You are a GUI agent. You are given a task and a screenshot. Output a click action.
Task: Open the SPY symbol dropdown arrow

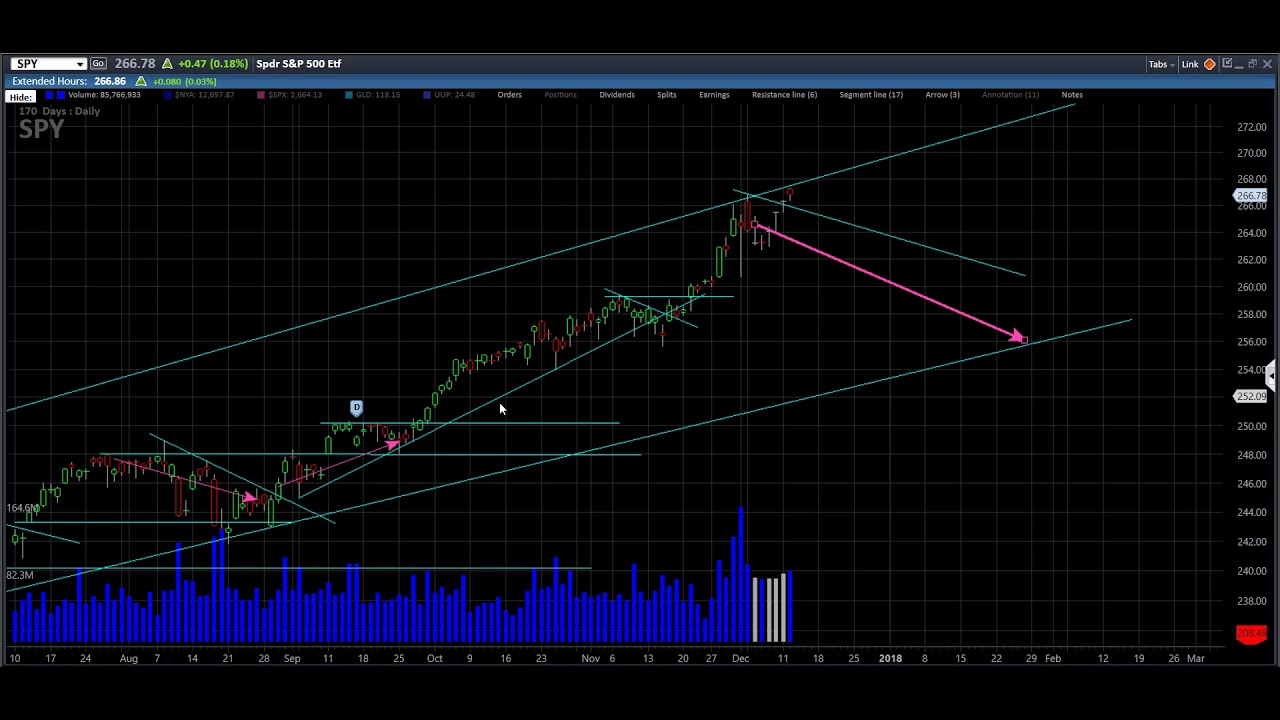80,64
